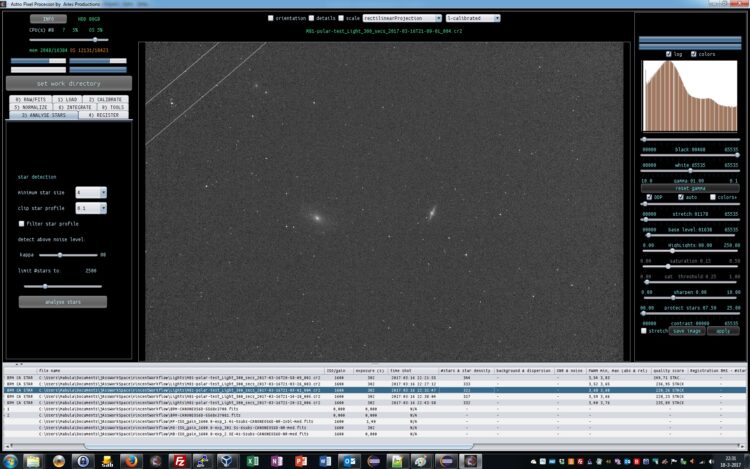Open the clip star profile dropdown
Viewport: 750px width, 469px height.
pyautogui.click(x=91, y=208)
